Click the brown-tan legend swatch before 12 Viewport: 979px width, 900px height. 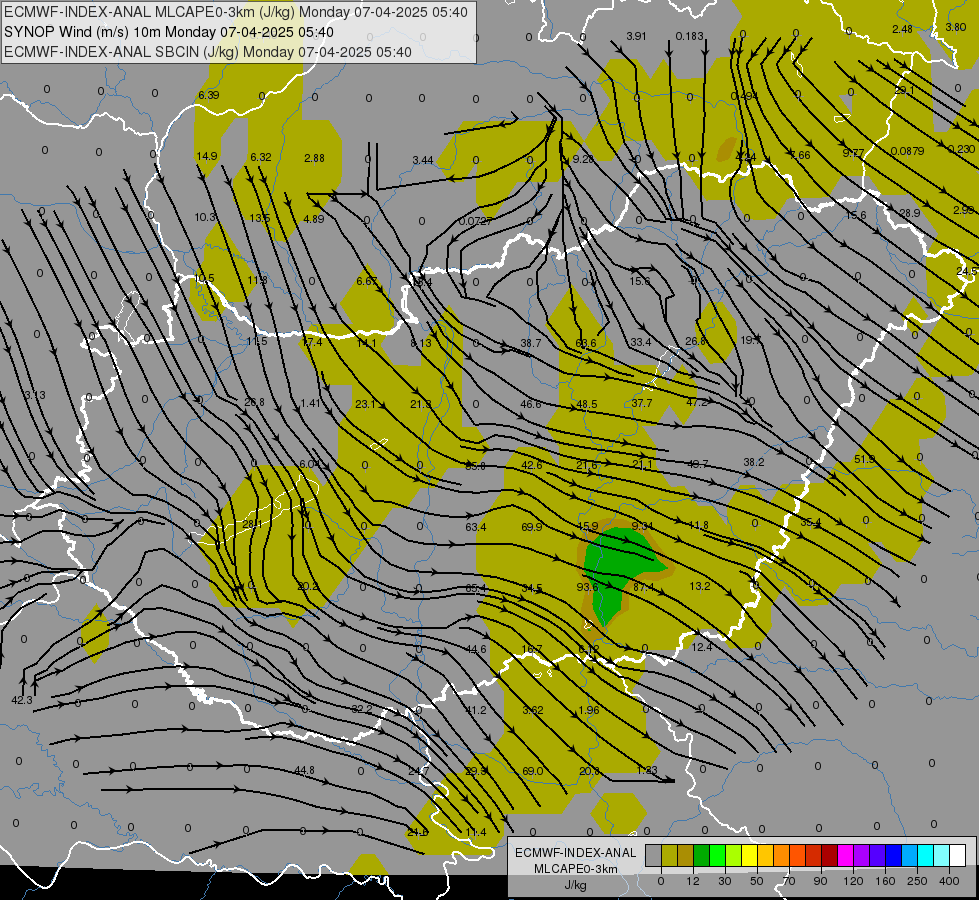[x=686, y=855]
